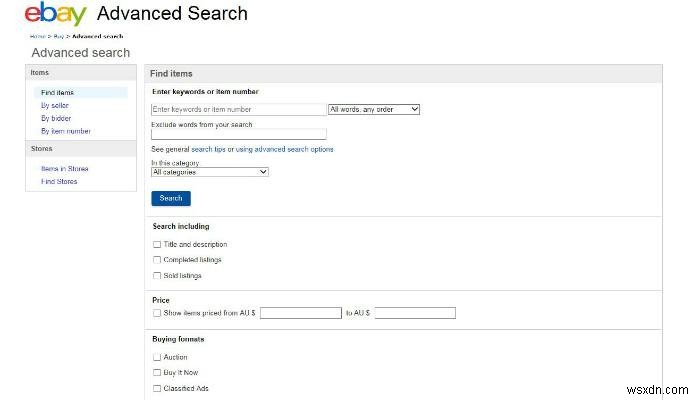Expand the All categories dropdown

click(209, 172)
